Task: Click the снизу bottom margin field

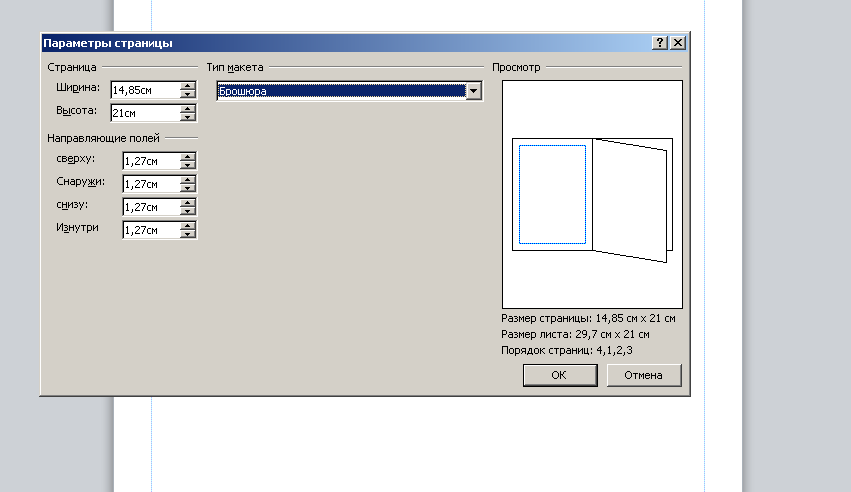Action: pos(151,207)
